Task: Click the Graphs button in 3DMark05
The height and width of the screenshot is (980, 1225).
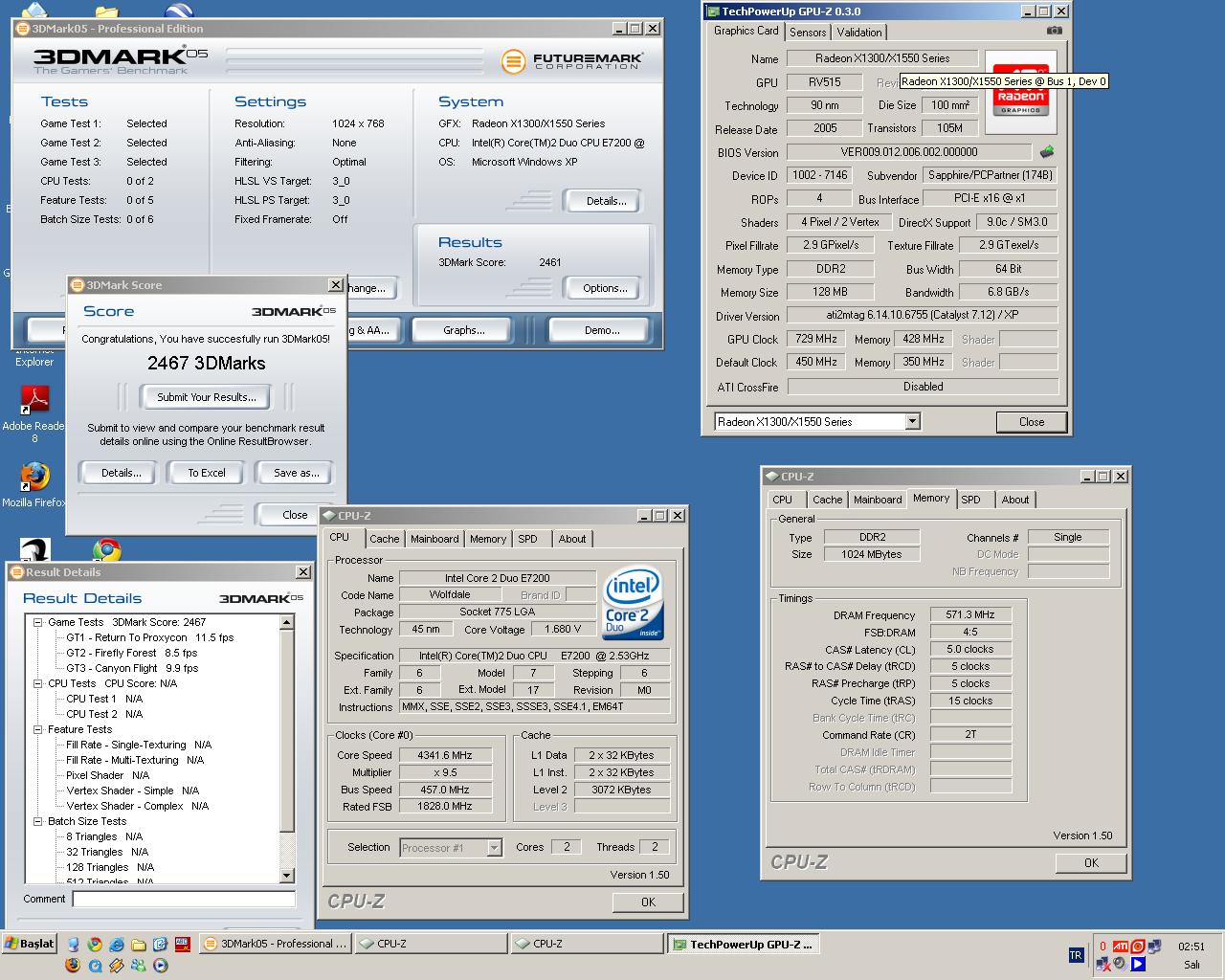Action: [x=464, y=330]
